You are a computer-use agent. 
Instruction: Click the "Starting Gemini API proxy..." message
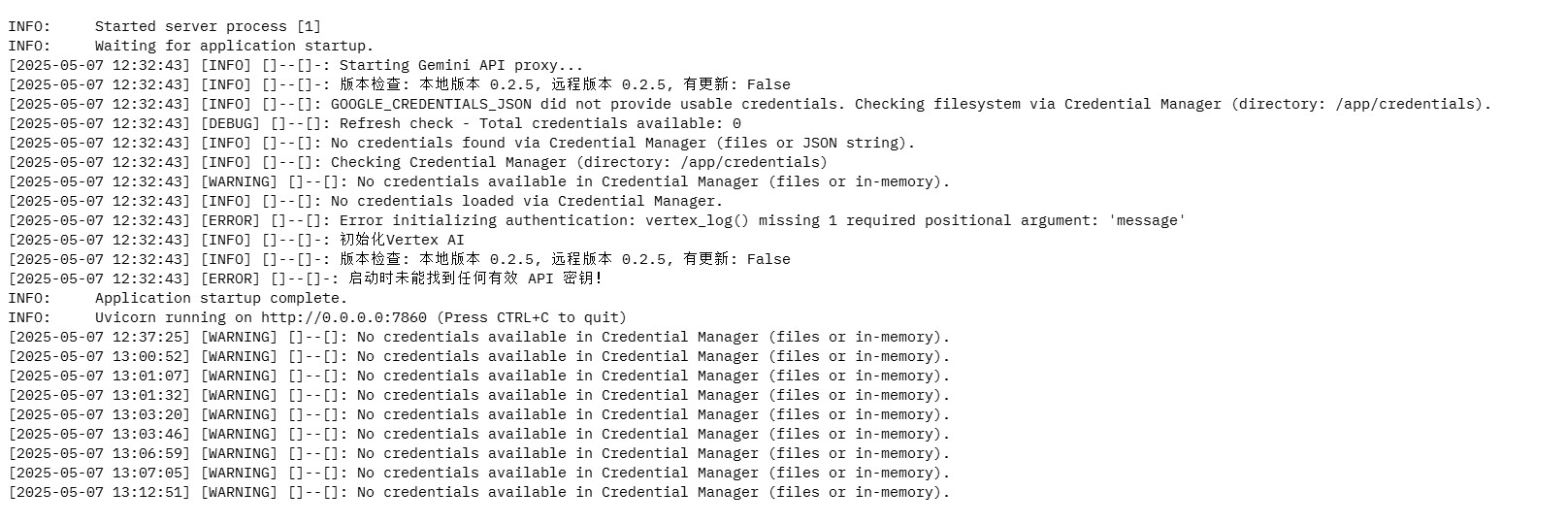coord(461,65)
